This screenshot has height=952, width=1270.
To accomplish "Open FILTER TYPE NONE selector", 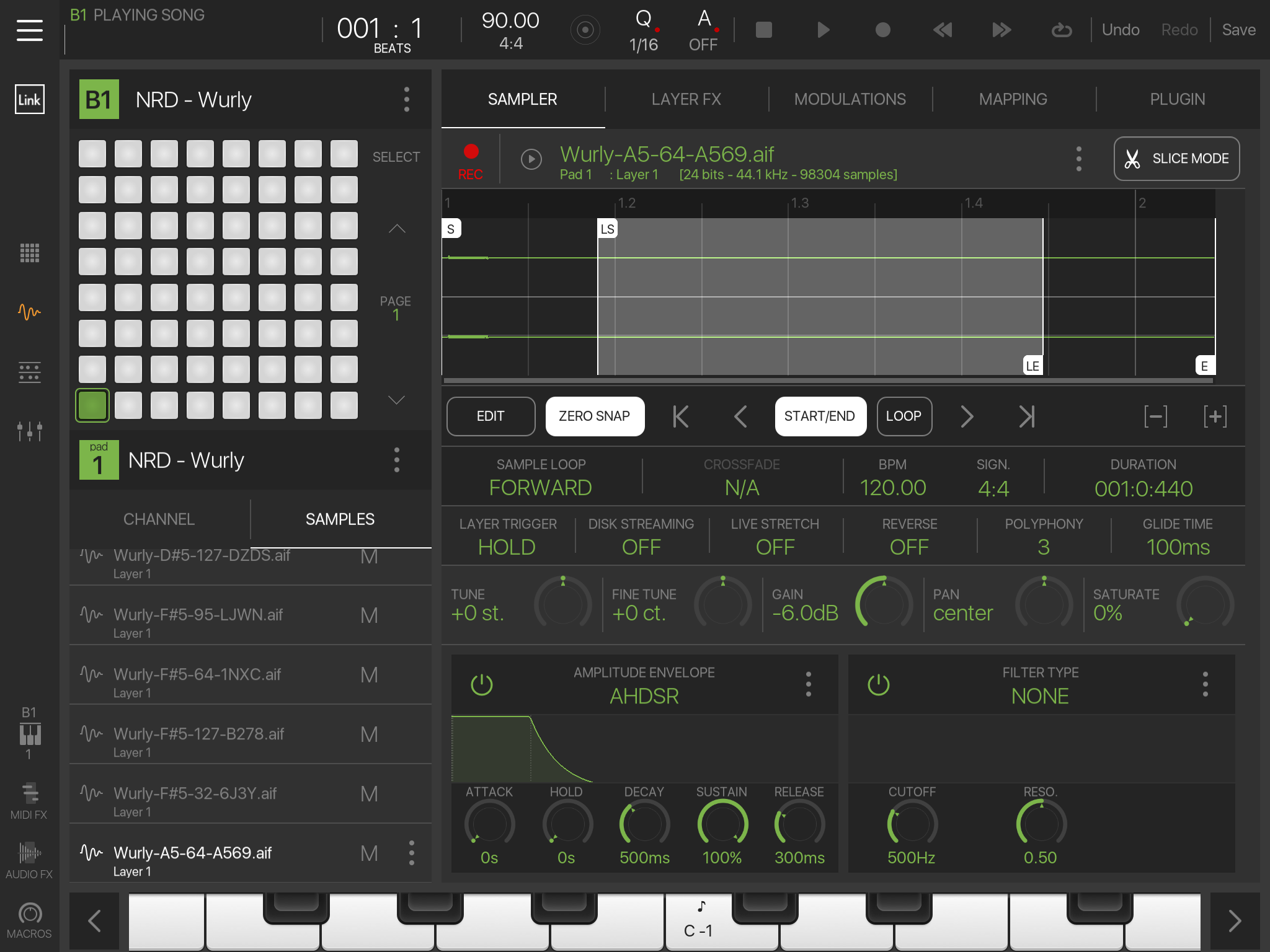I will coord(1040,696).
